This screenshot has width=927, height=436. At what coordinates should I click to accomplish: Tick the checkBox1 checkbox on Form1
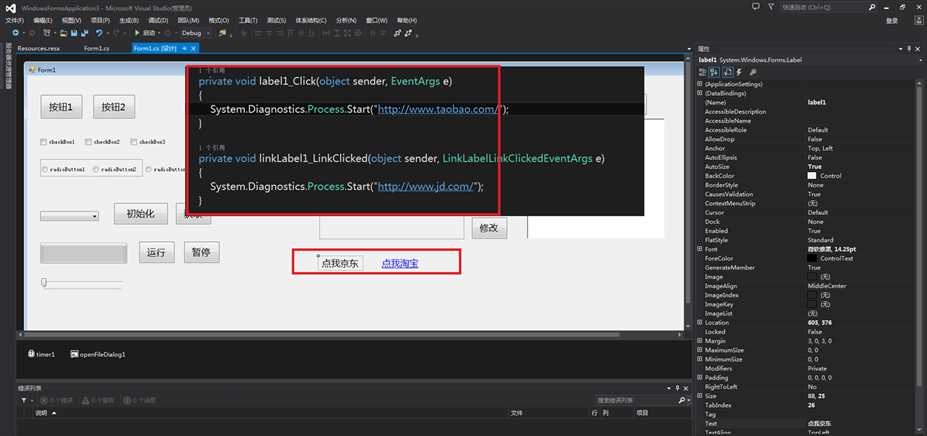43,142
